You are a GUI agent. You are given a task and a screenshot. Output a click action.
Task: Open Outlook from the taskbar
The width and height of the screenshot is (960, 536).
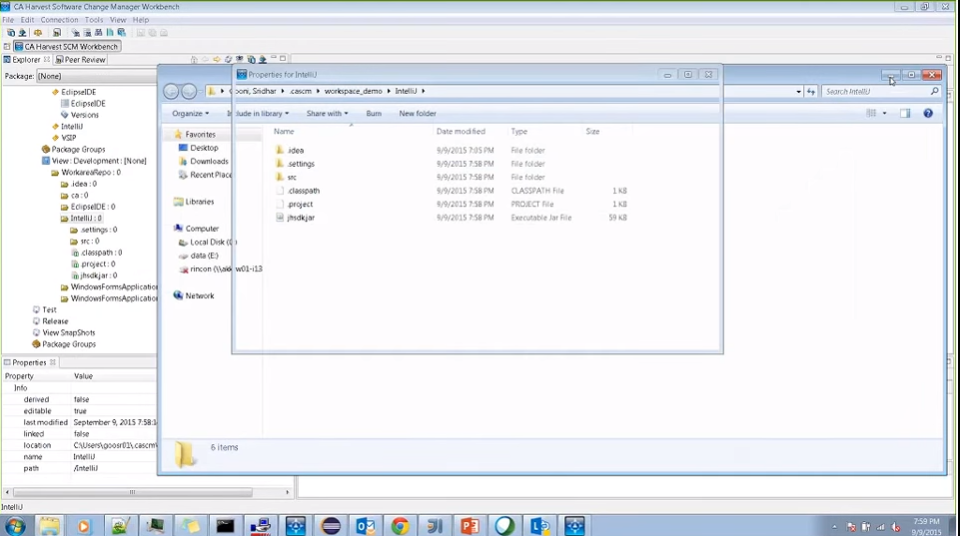[365, 526]
